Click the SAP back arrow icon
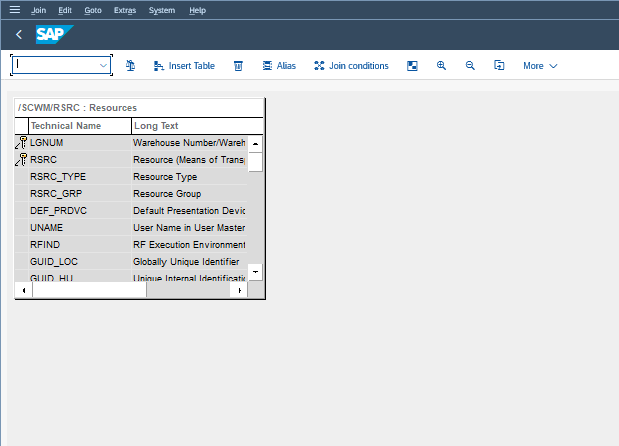This screenshot has width=619, height=446. [19, 34]
